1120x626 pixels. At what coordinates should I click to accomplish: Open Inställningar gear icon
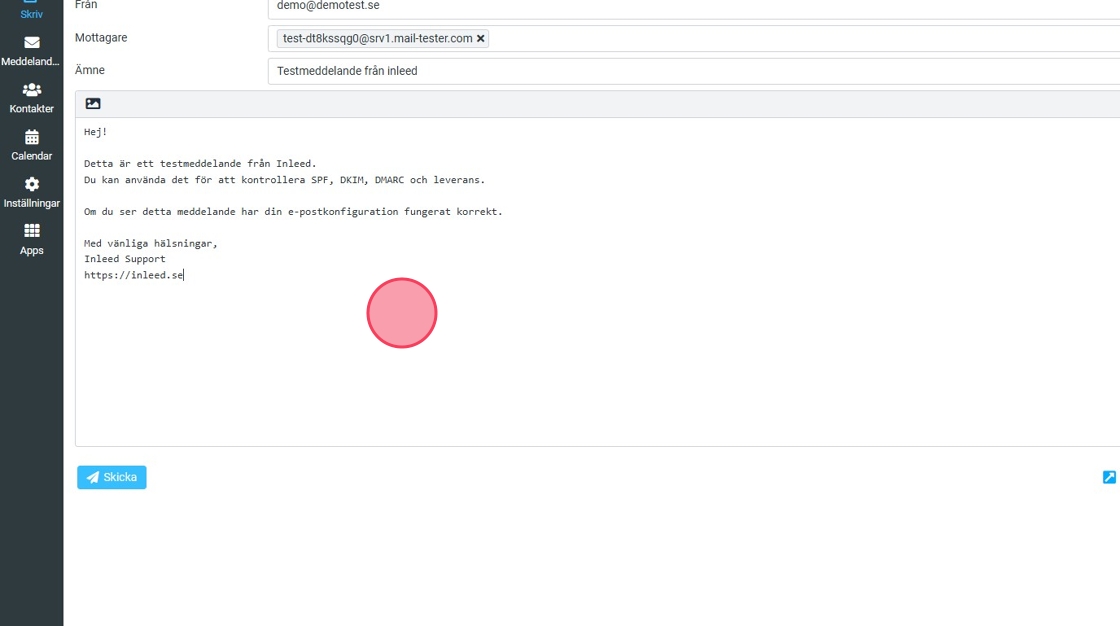(x=32, y=184)
